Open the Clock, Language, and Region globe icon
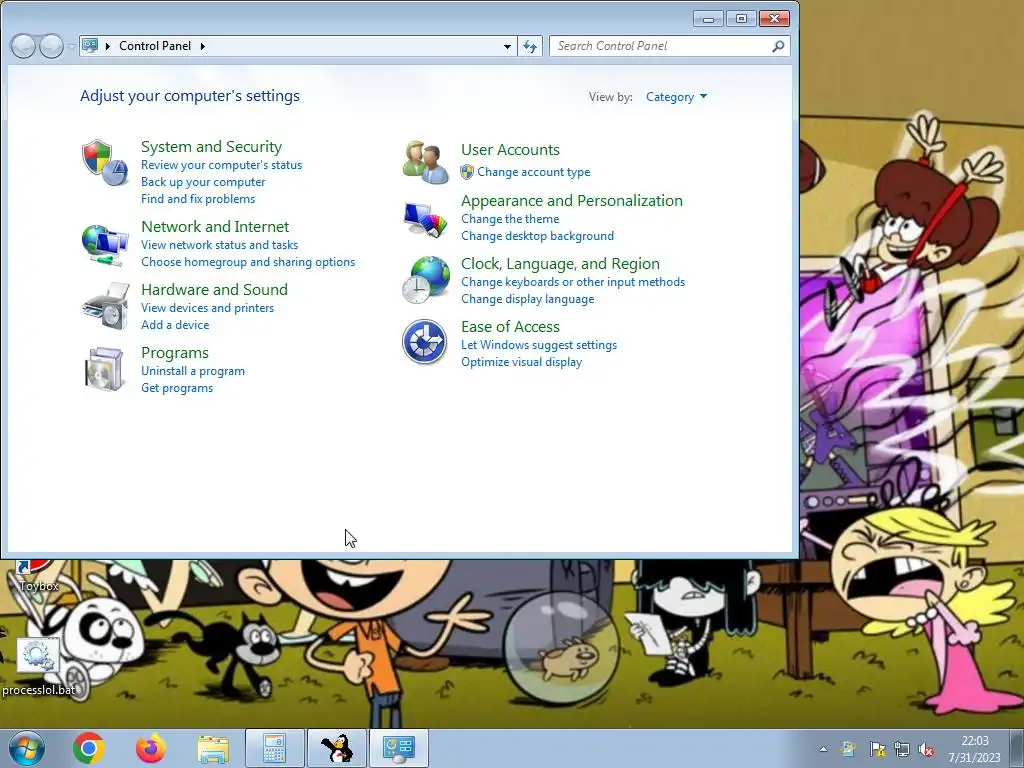1024x768 pixels. coord(425,280)
